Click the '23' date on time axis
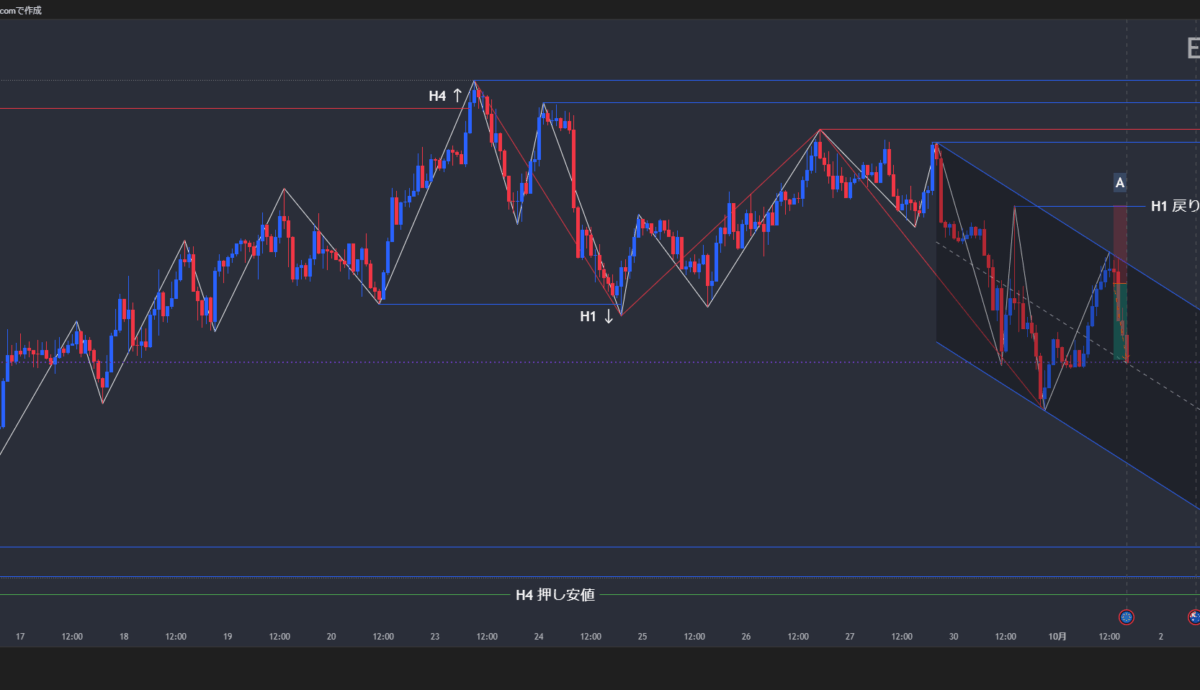 [x=435, y=636]
